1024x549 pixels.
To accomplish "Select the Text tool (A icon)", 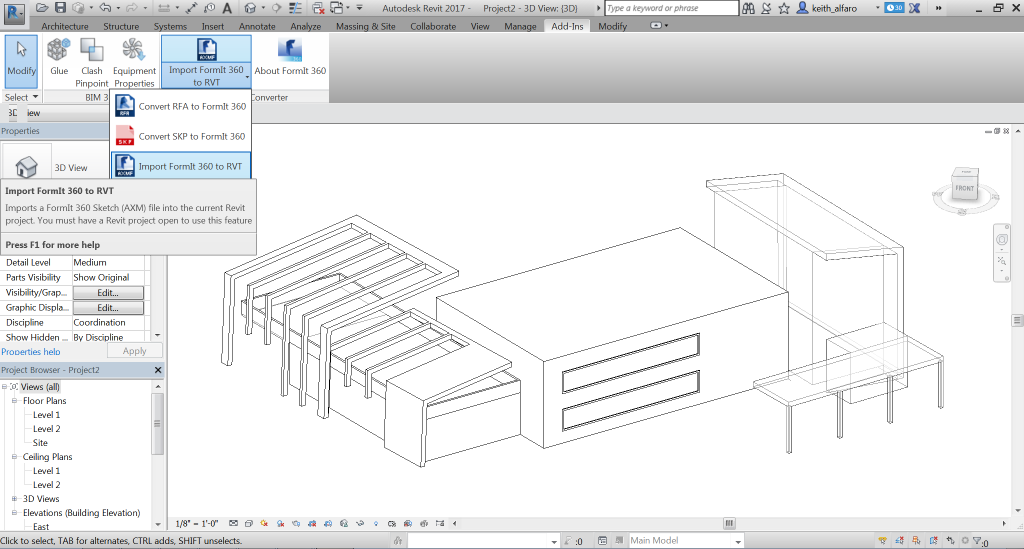I will pyautogui.click(x=227, y=8).
